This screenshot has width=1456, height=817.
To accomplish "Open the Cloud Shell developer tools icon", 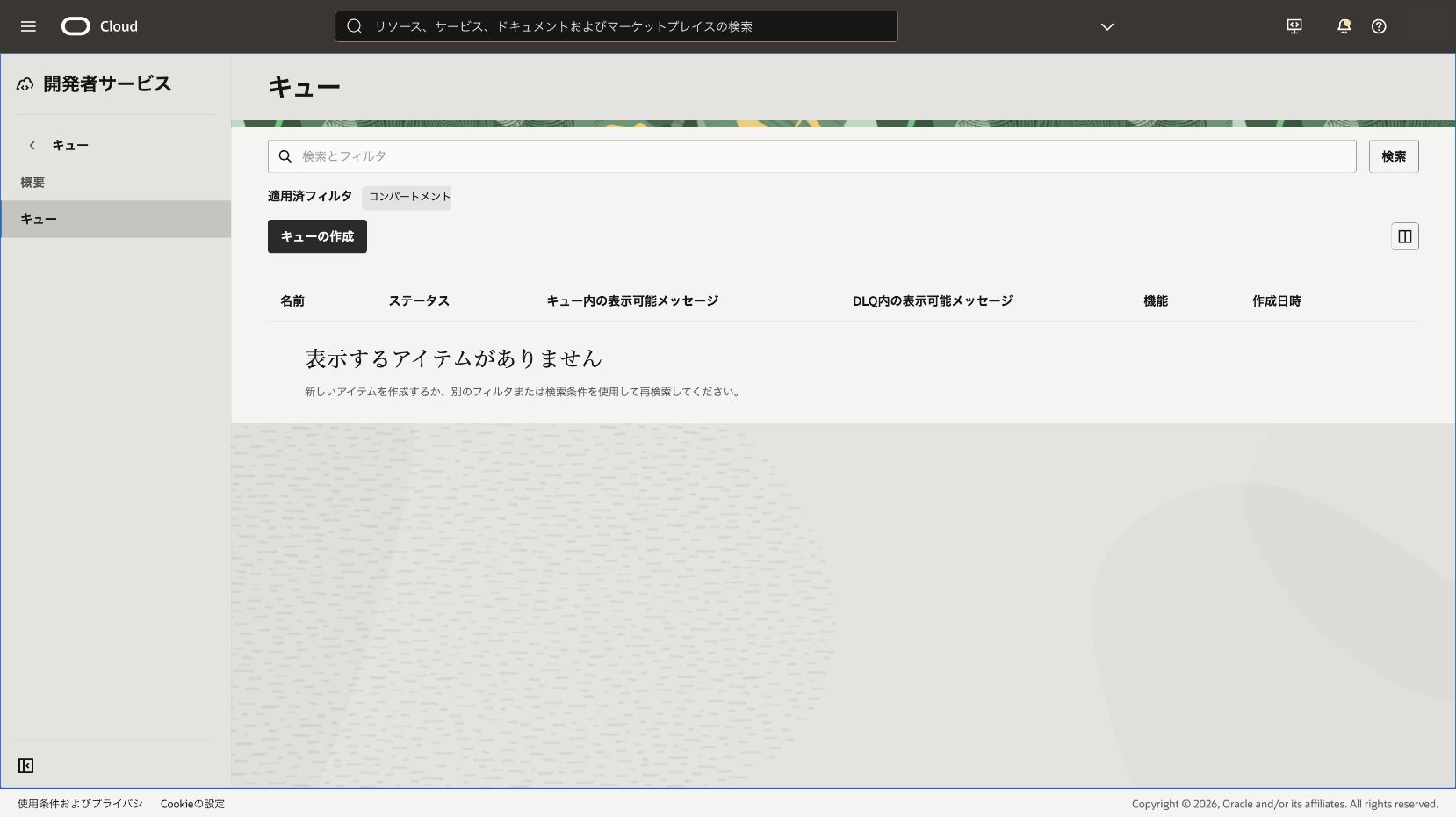I will 1294,26.
